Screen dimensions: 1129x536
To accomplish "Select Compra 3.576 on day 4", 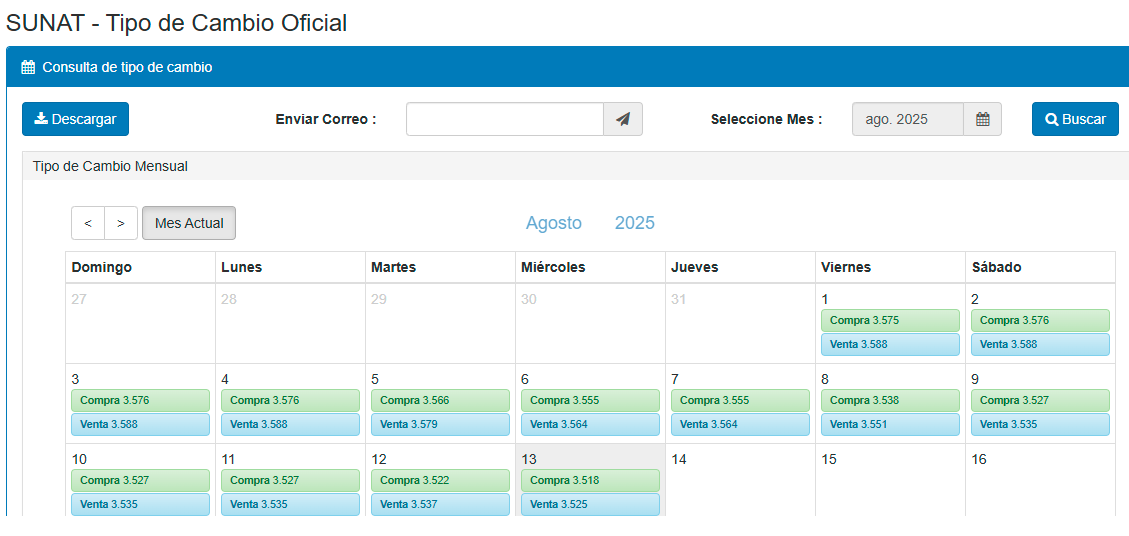I will click(x=290, y=401).
